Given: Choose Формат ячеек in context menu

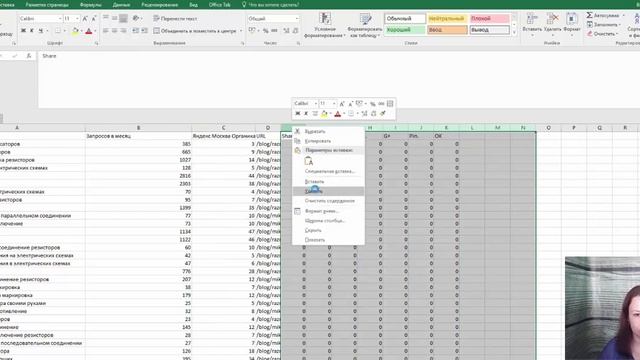Looking at the screenshot, I should (329, 211).
